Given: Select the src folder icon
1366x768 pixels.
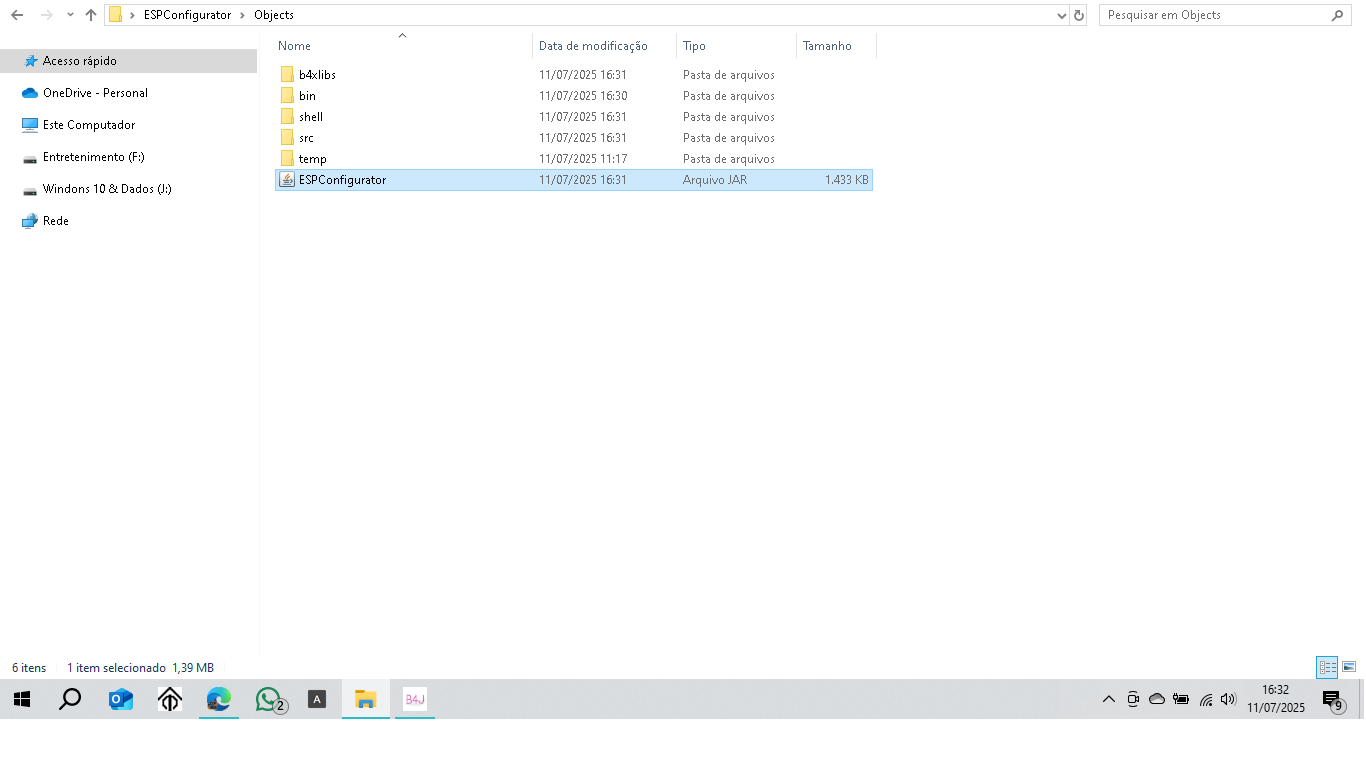Looking at the screenshot, I should tap(287, 138).
